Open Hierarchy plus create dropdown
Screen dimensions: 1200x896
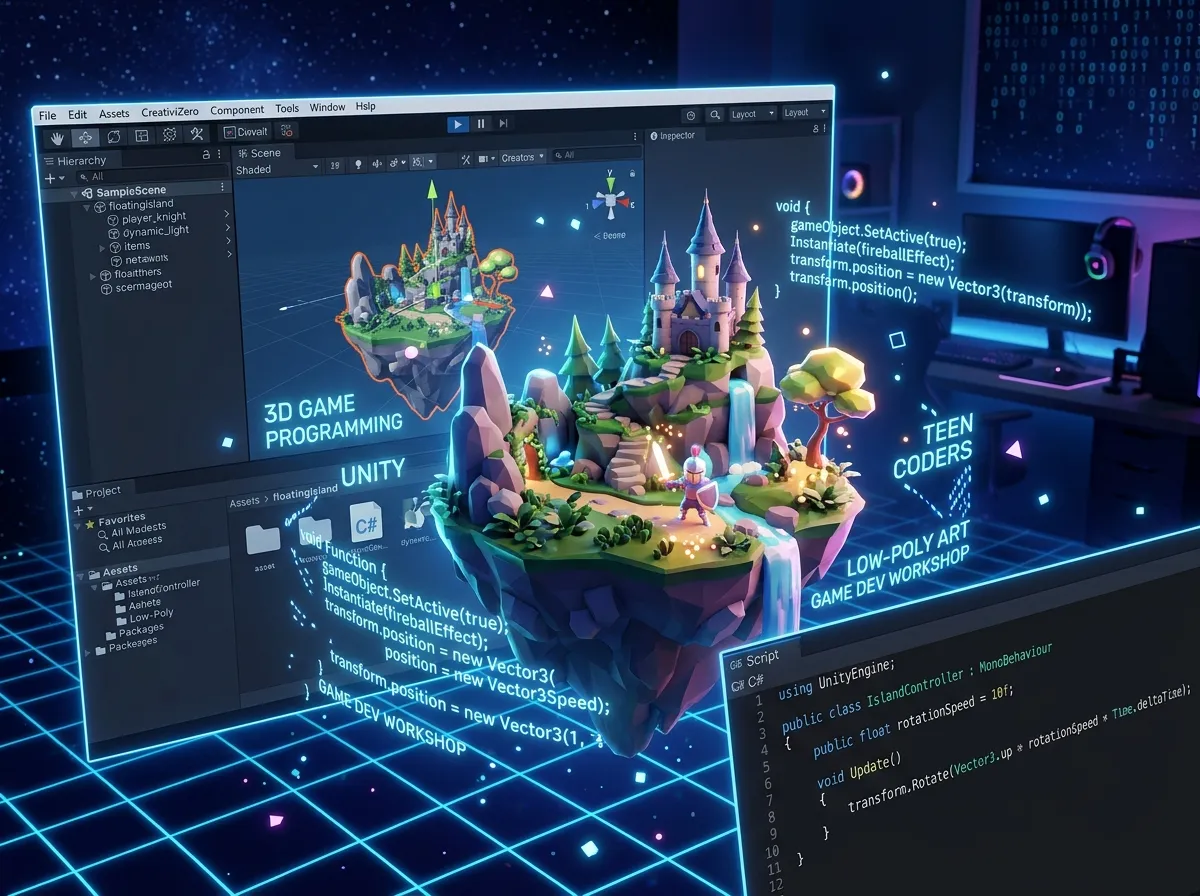(55, 178)
